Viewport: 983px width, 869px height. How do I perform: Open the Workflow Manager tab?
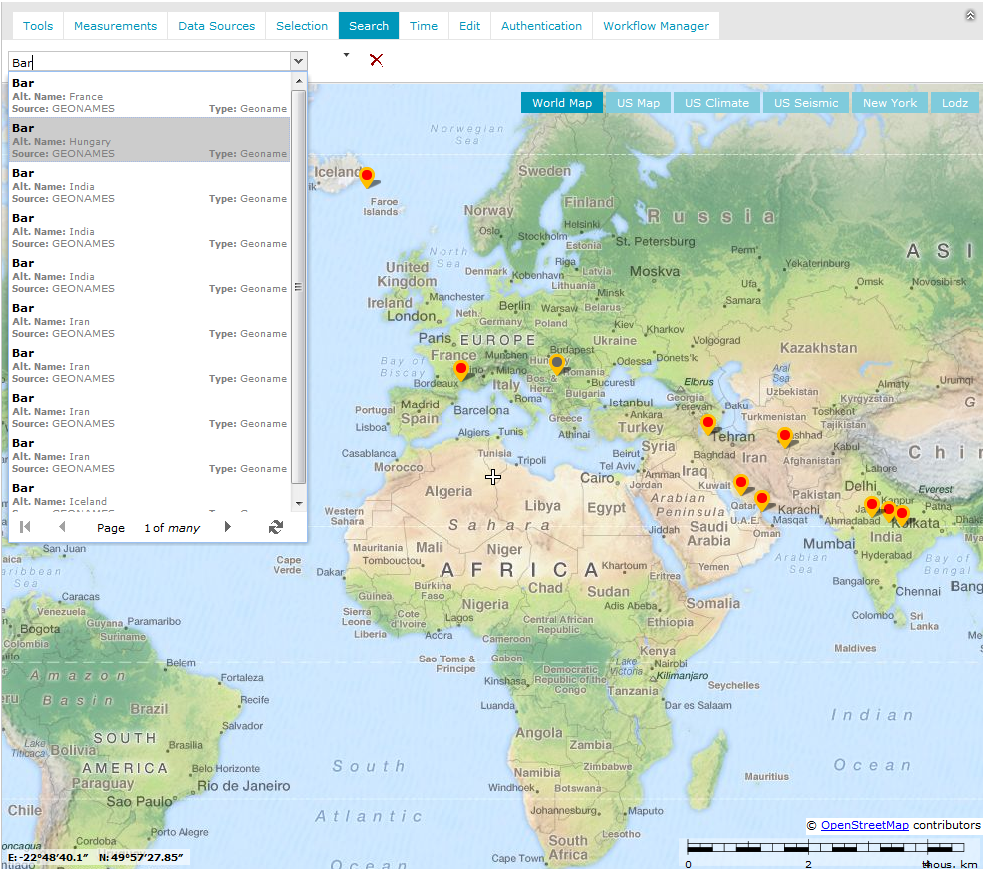[655, 25]
